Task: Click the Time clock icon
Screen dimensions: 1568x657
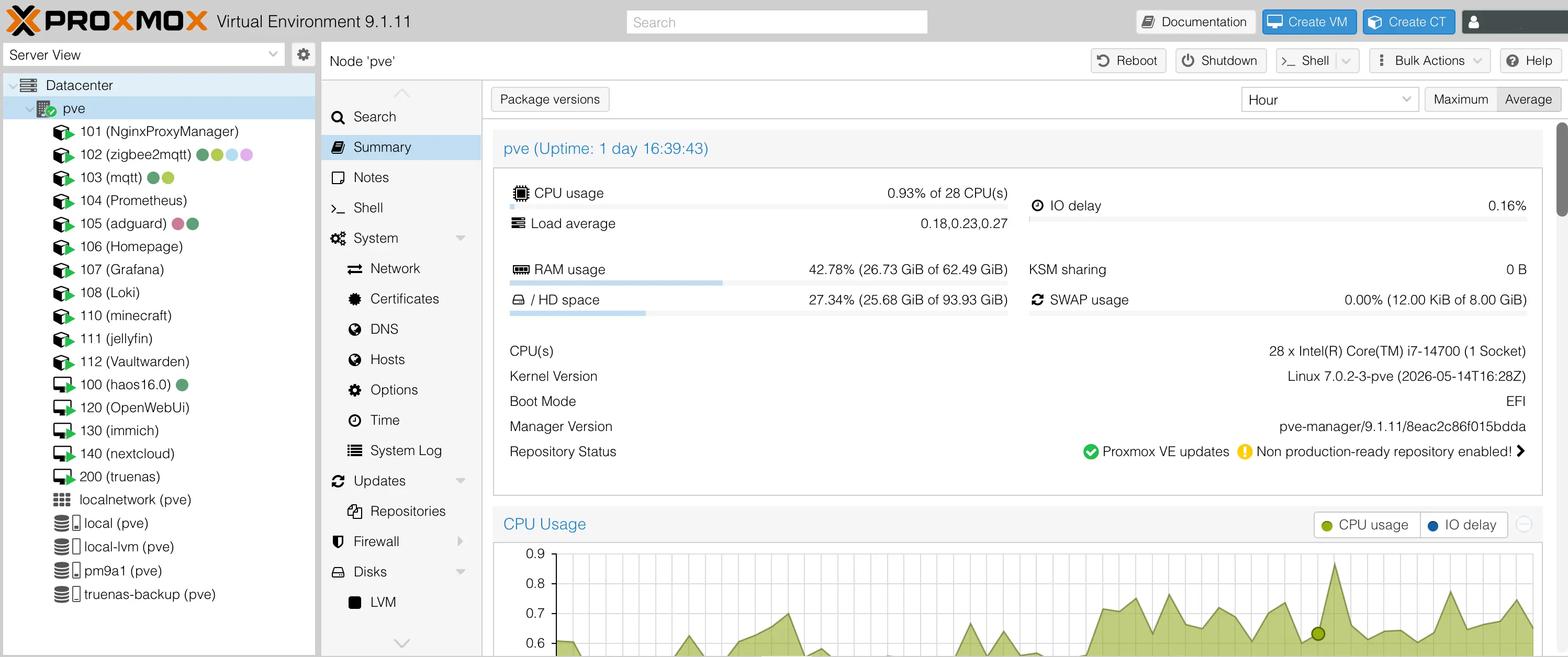Action: coord(354,421)
